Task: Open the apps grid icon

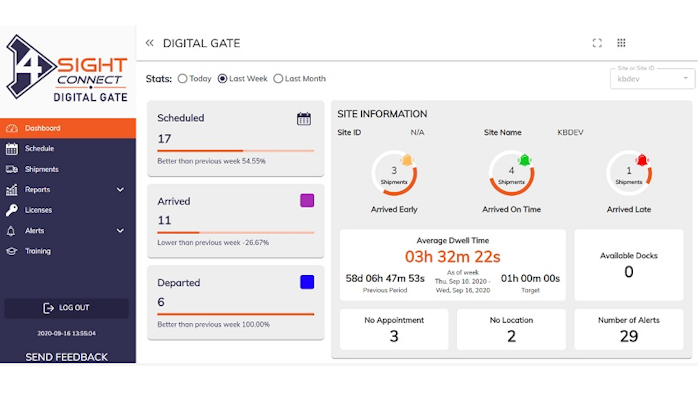Action: click(x=621, y=43)
